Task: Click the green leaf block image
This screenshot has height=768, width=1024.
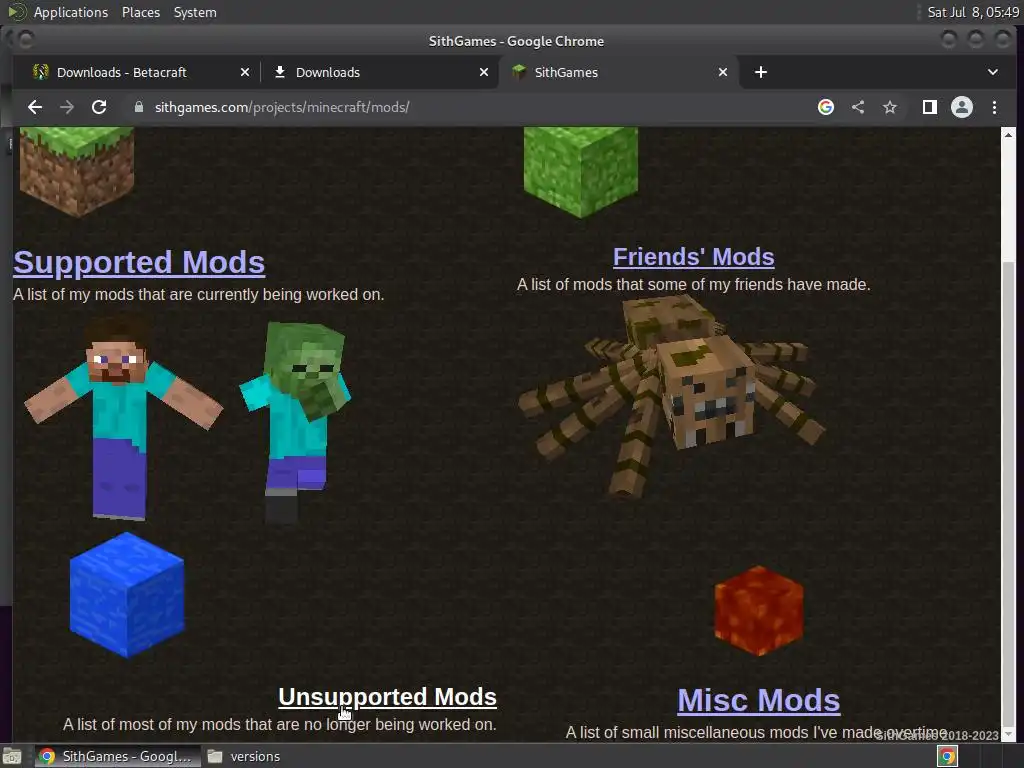Action: pos(581,171)
